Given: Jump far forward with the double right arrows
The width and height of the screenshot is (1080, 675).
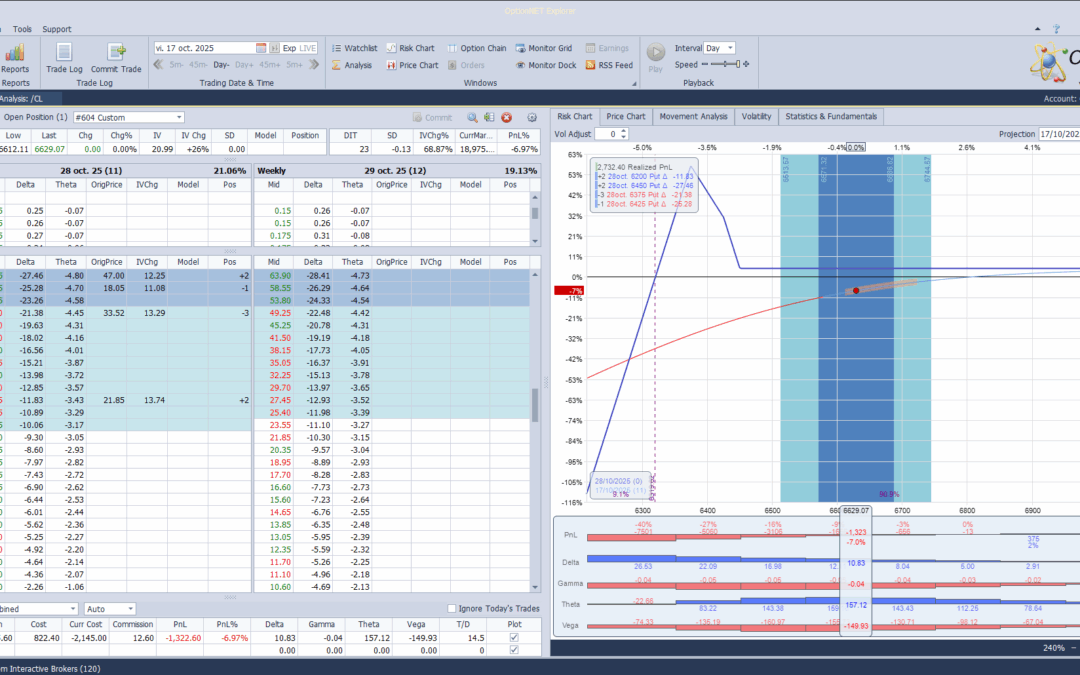Looking at the screenshot, I should pos(314,65).
